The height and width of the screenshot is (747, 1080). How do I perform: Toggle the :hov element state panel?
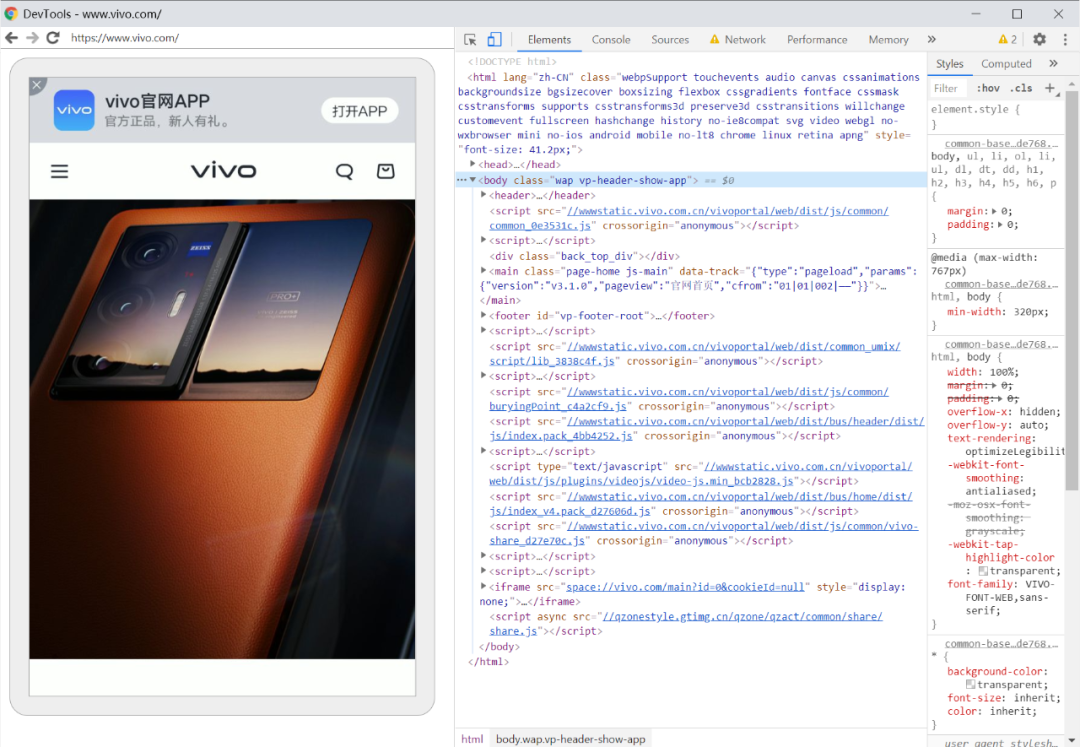tap(988, 88)
